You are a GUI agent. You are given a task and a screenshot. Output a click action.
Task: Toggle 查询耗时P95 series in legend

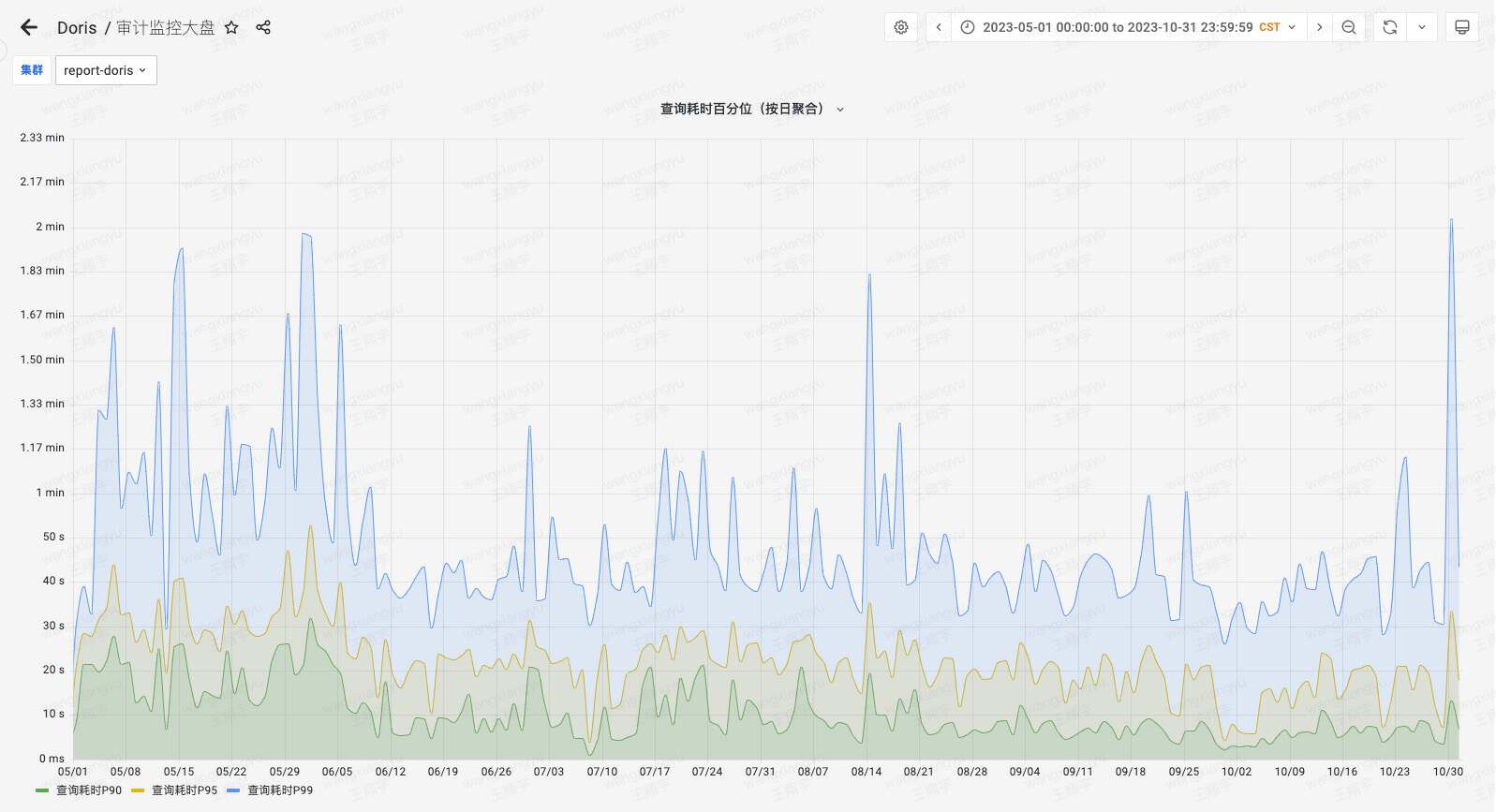[x=185, y=790]
